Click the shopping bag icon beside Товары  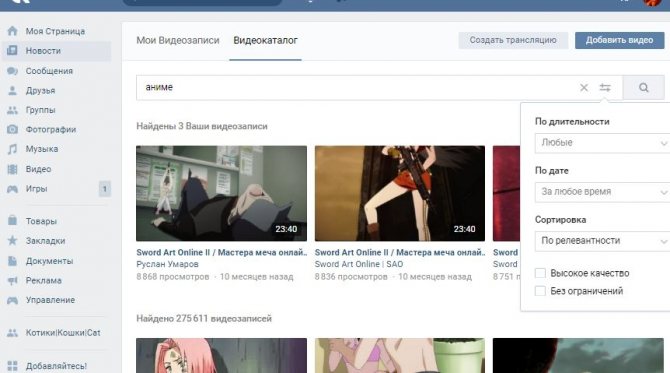[12, 221]
